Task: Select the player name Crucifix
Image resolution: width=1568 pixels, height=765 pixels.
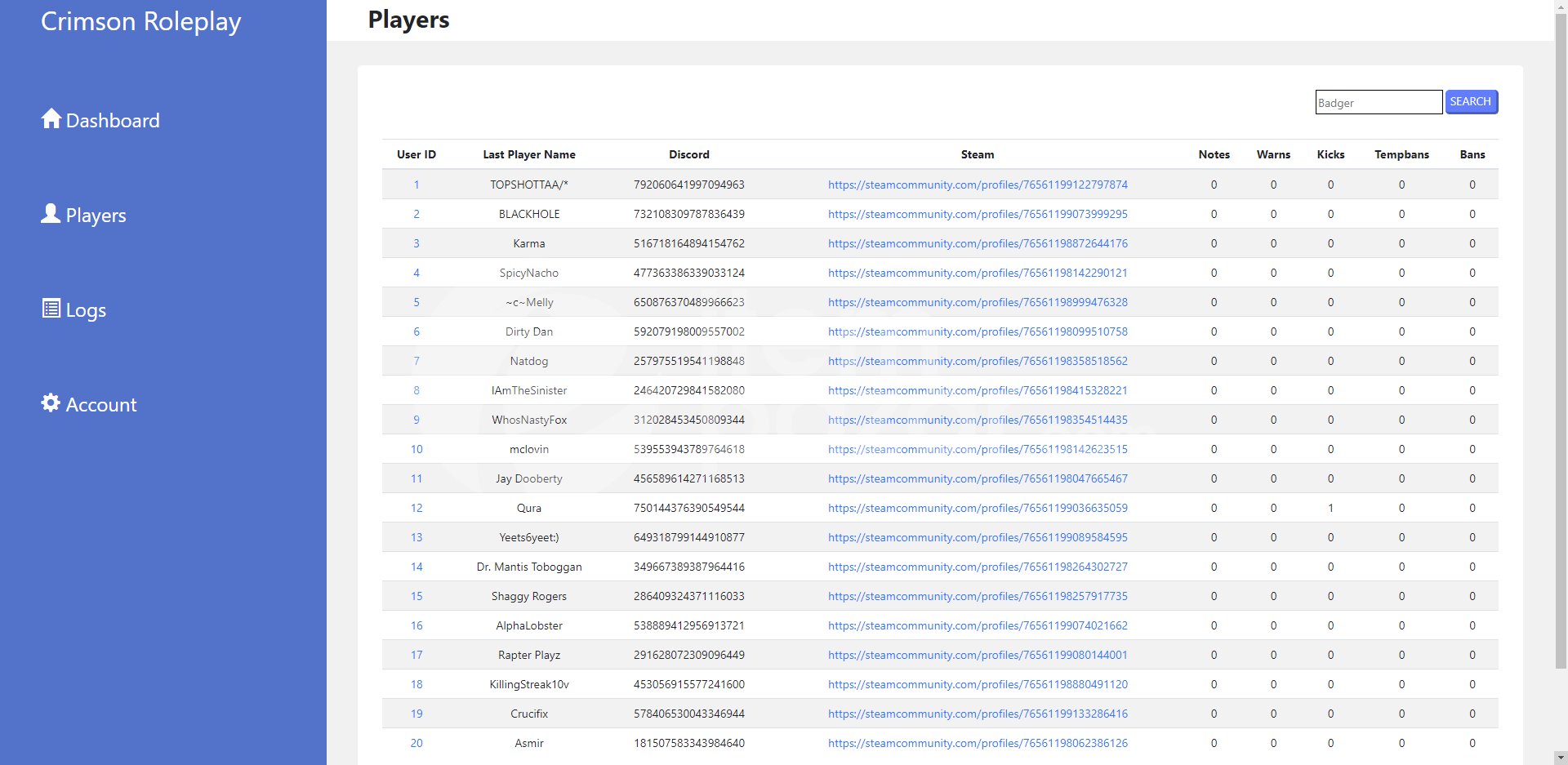Action: [529, 714]
